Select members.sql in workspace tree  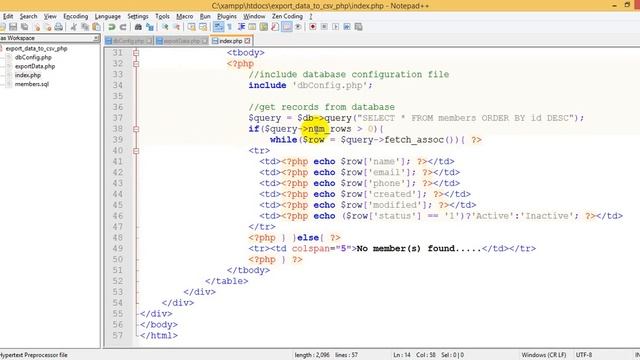32,84
